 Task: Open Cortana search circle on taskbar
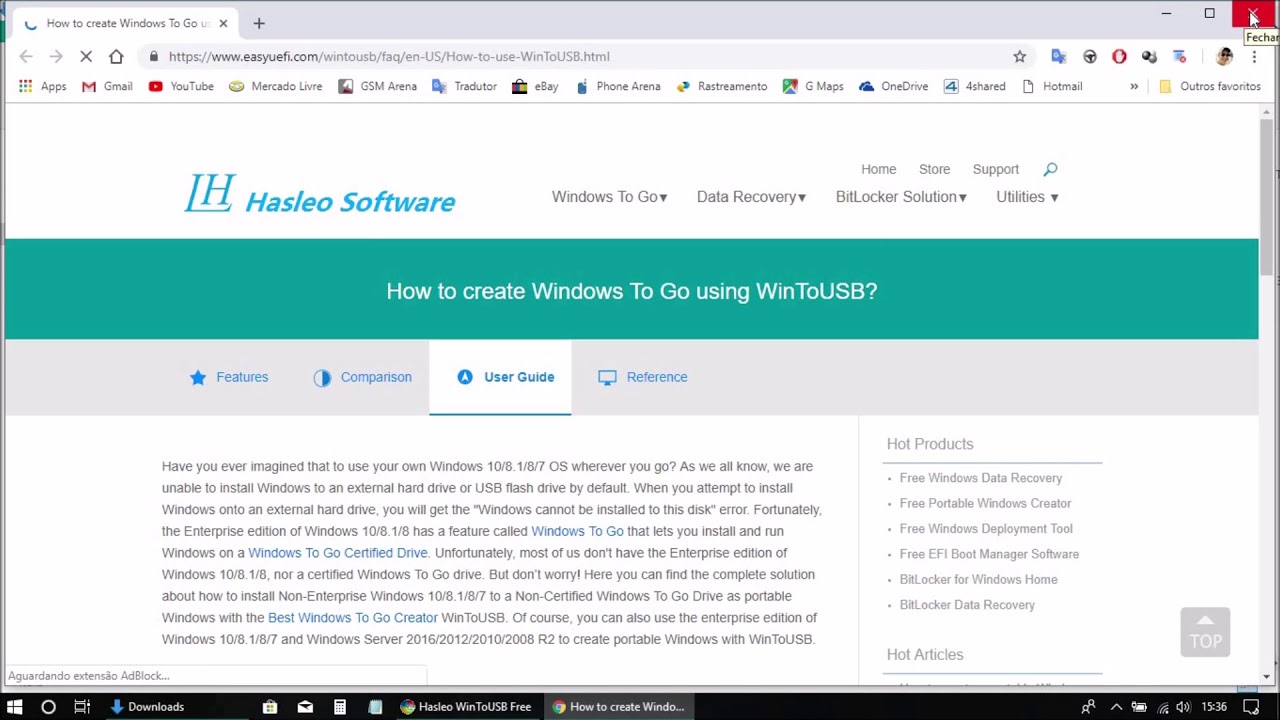point(48,707)
